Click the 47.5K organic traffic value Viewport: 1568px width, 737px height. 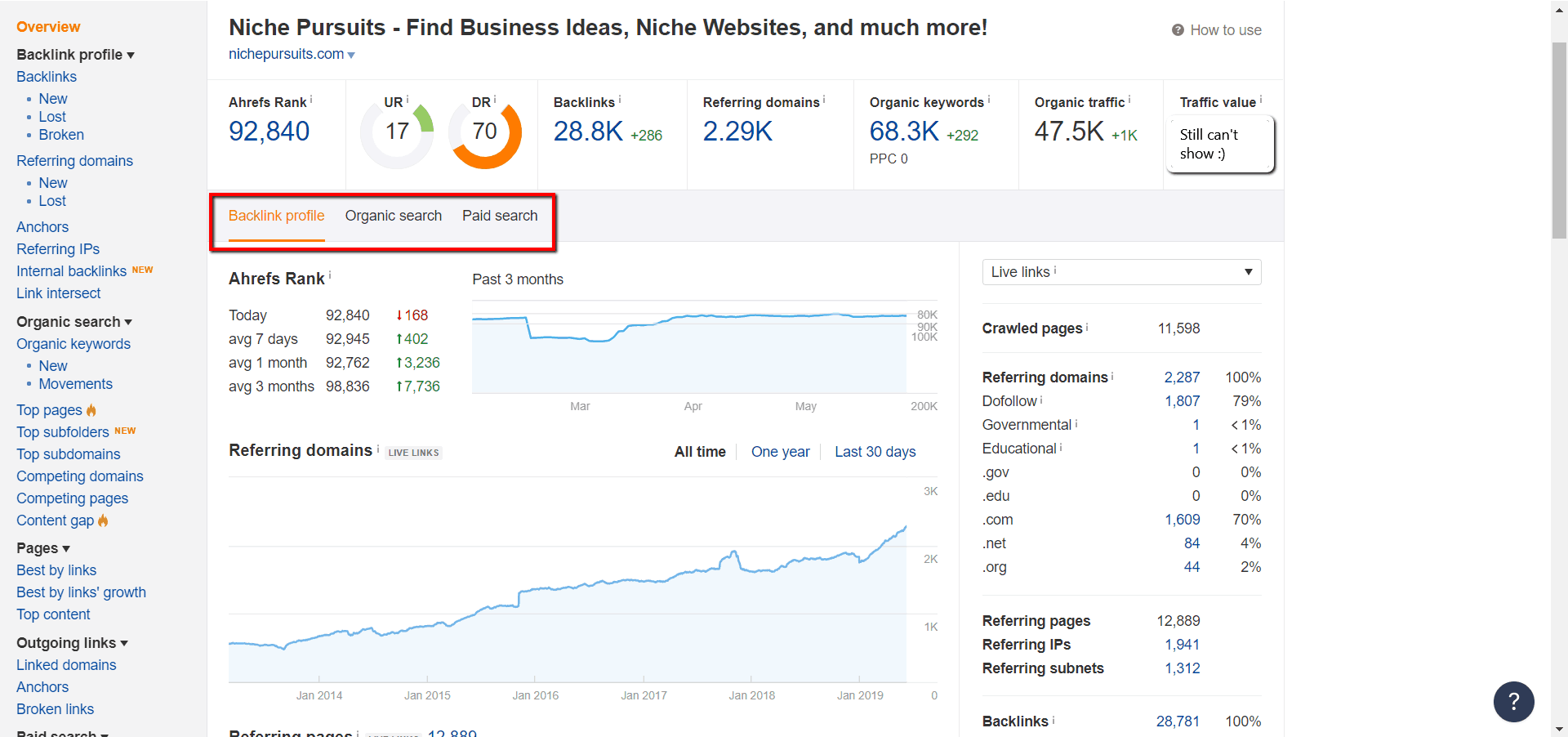1069,132
